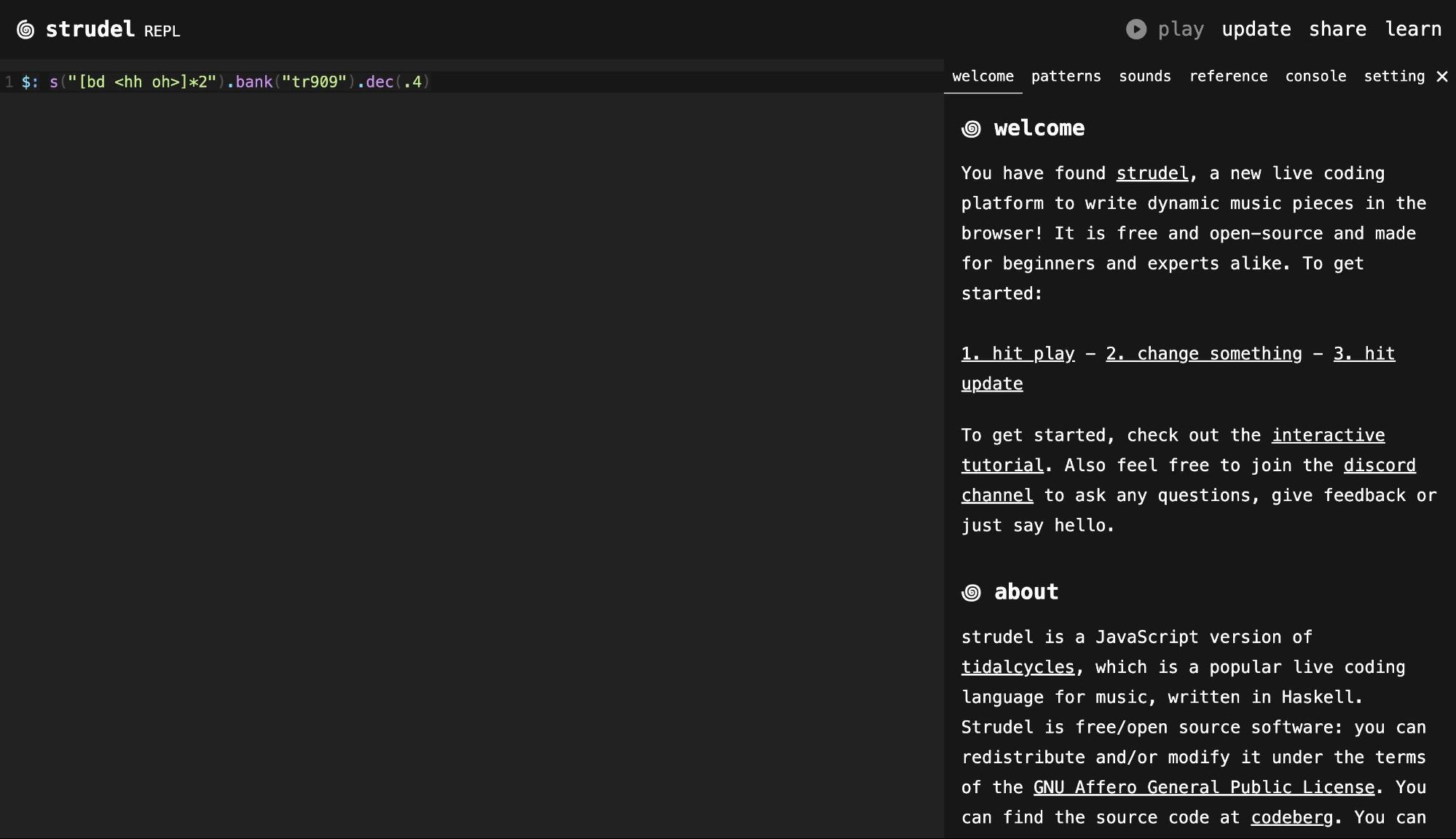Click the codeberg source code link
The image size is (1456, 839).
1291,817
